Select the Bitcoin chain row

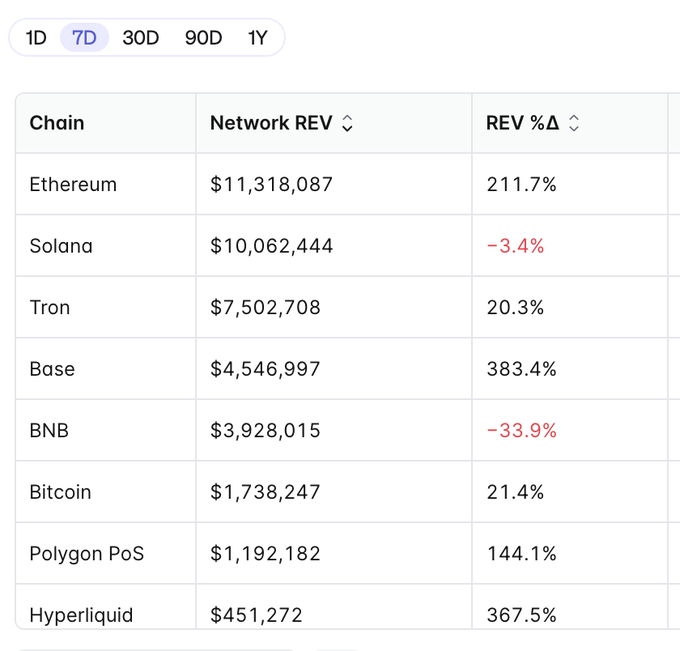tap(60, 492)
